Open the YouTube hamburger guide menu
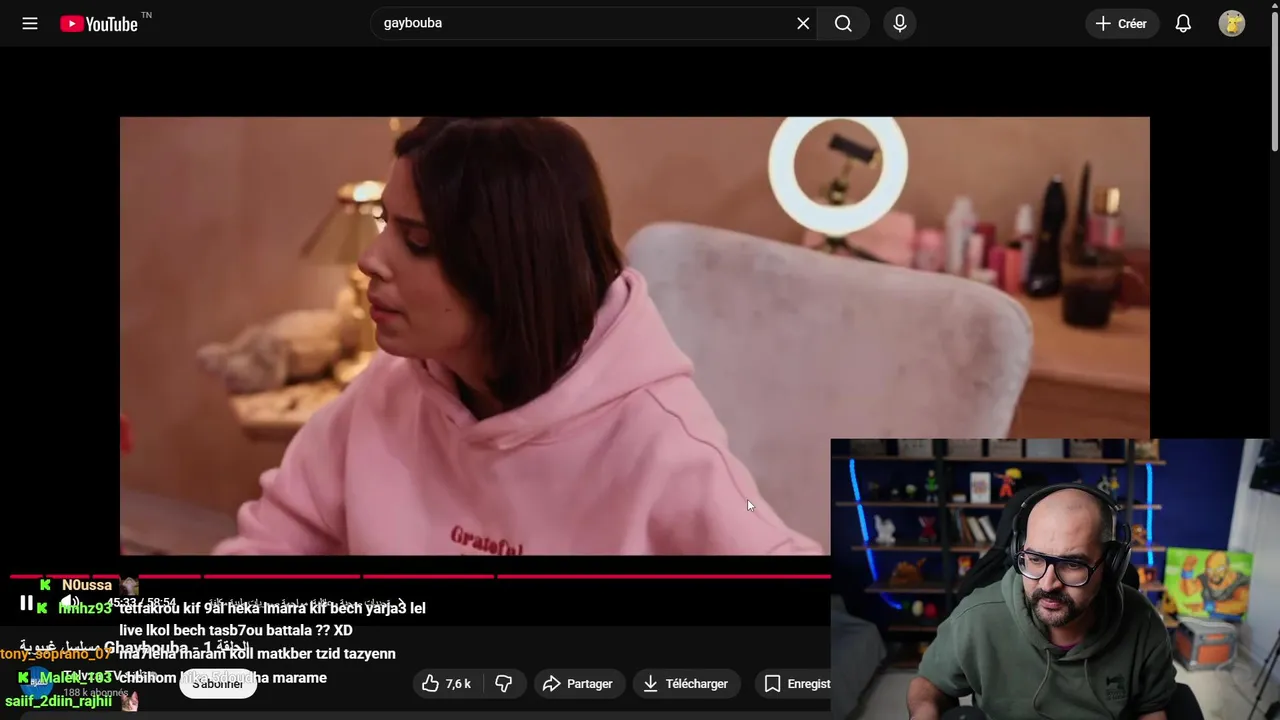This screenshot has height=720, width=1280. [x=30, y=24]
